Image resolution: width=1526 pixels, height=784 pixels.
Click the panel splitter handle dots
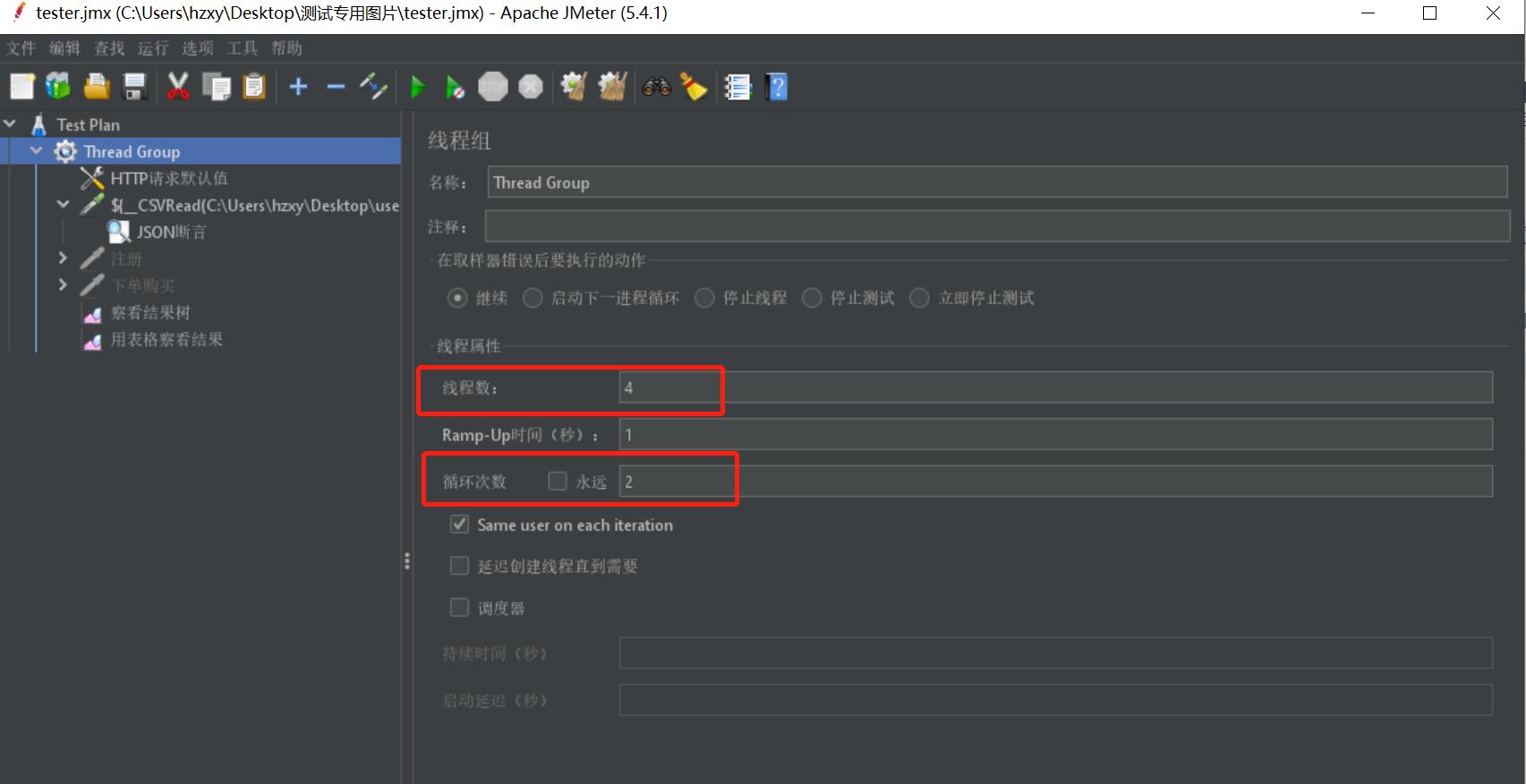[407, 561]
